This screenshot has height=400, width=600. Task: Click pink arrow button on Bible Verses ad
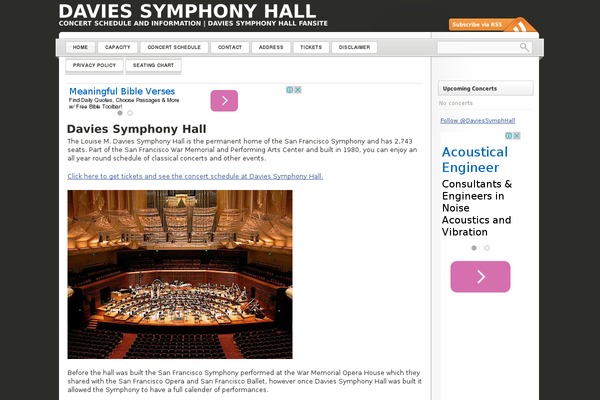224,100
